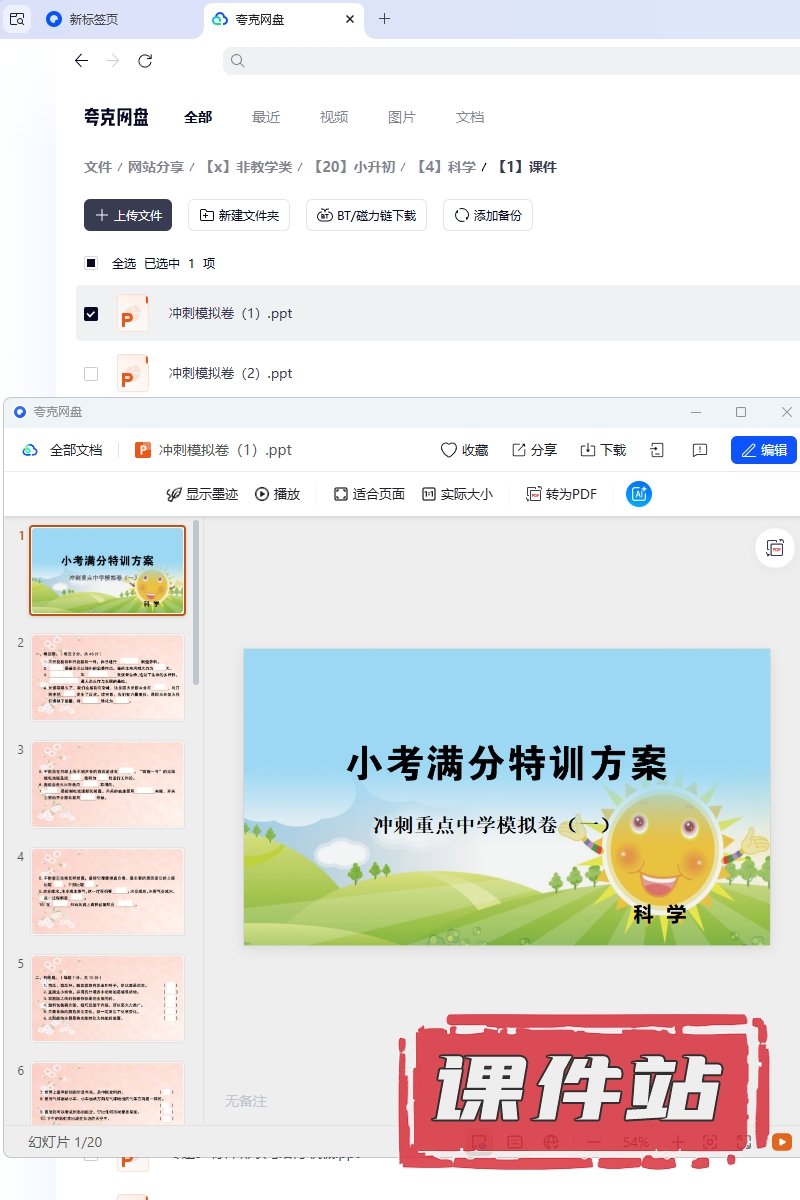Viewport: 800px width, 1200px height.
Task: Uncheck the 冲刺模拟卷（1）.ppt checkbox
Action: [91, 314]
